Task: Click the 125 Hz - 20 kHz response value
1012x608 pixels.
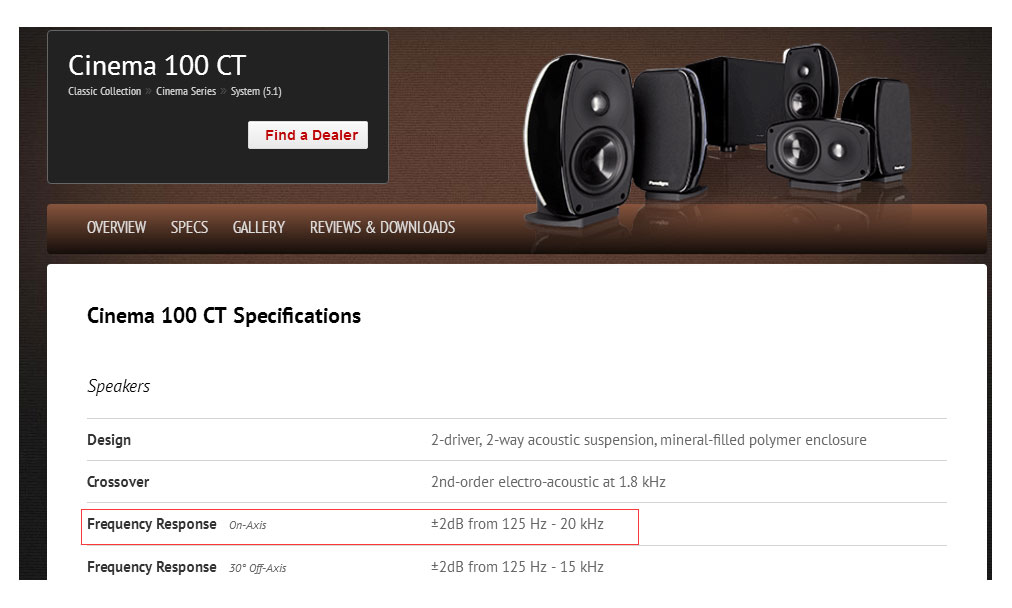Action: click(517, 524)
